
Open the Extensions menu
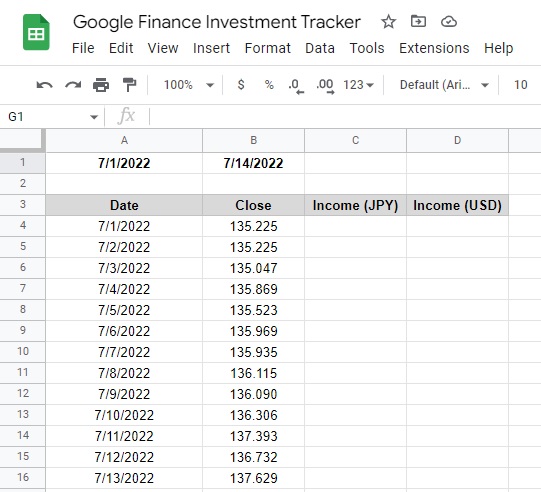(x=434, y=48)
